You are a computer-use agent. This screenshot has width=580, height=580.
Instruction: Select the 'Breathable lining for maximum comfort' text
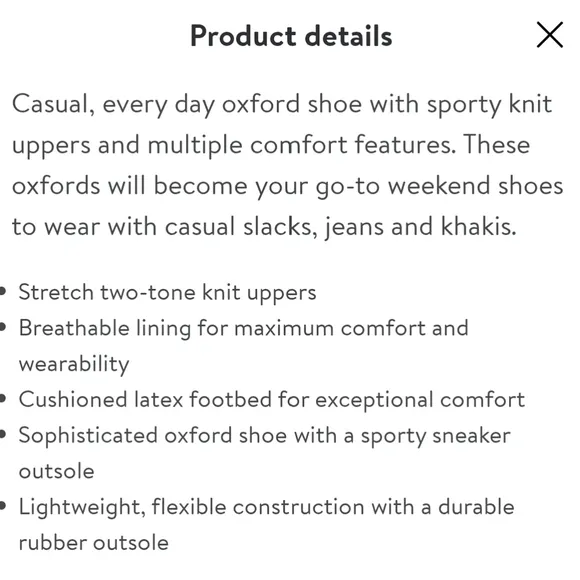(x=243, y=328)
